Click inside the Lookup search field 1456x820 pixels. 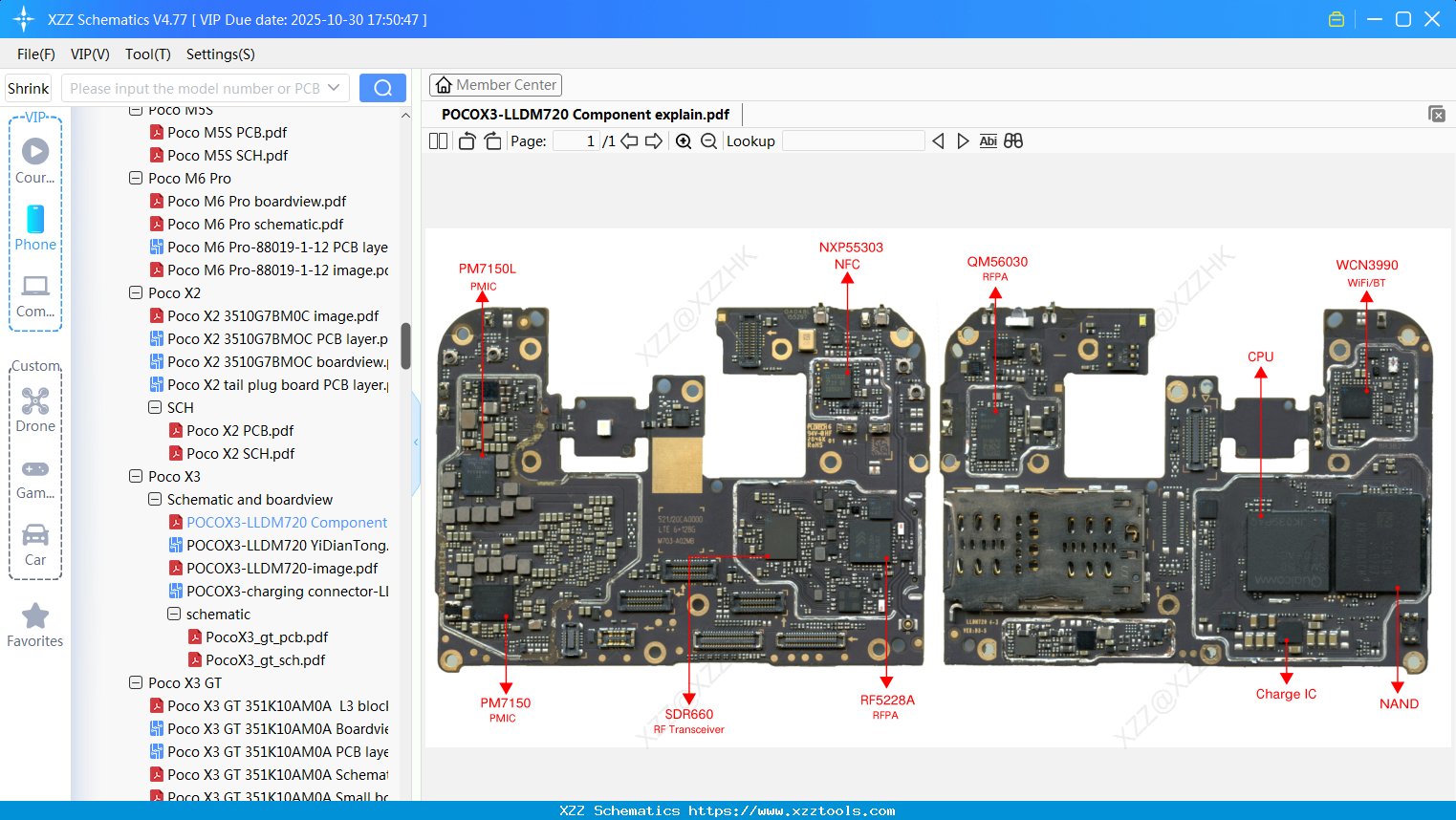pyautogui.click(x=852, y=140)
